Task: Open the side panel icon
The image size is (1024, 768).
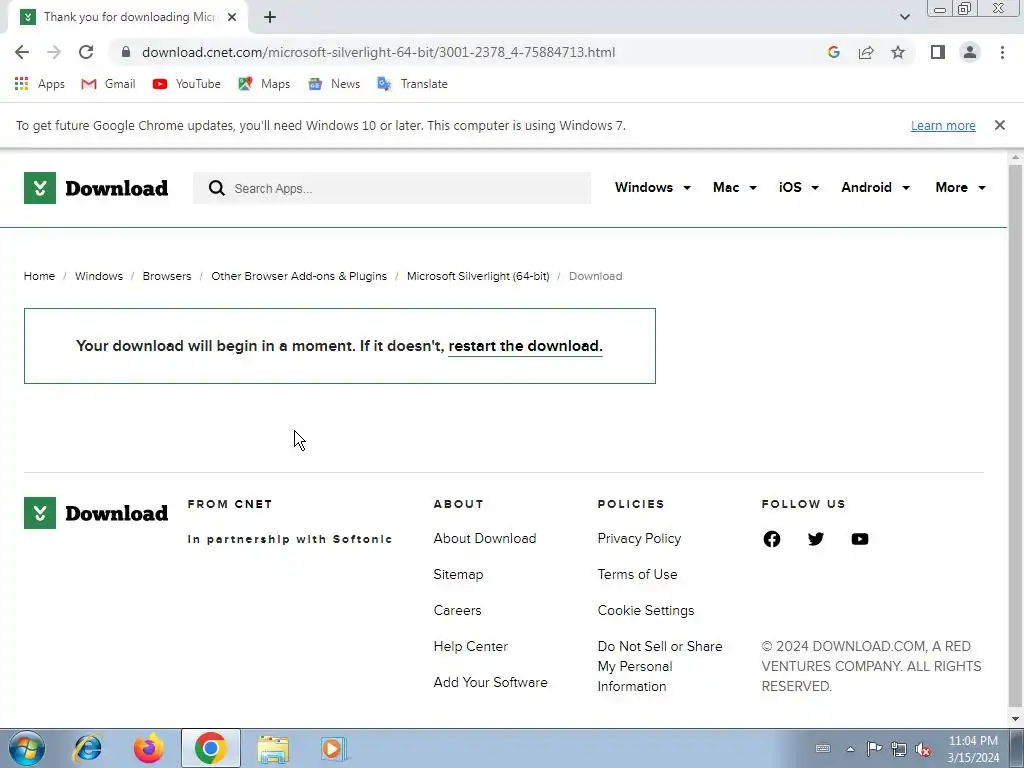Action: 938,52
